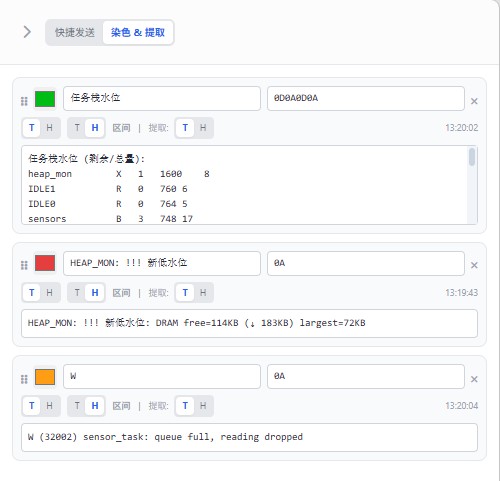Grab the drag handle of the W rule

pyautogui.click(x=24, y=379)
